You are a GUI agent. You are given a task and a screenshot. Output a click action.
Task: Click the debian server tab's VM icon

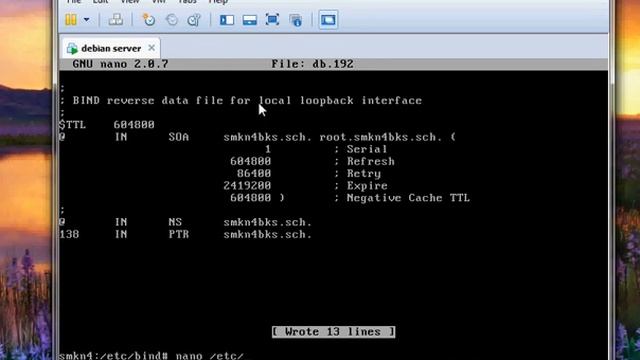[72, 49]
